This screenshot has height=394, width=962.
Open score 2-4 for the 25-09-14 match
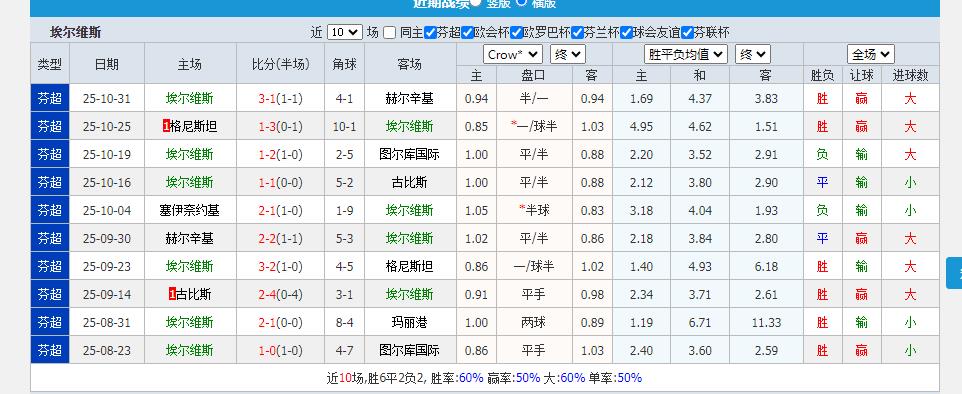tap(266, 295)
